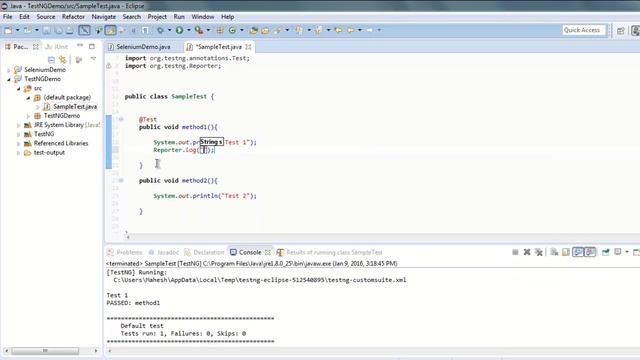Screen dimensions: 640x360
Task: Collapse All in Package Explorer
Action: (51, 60)
